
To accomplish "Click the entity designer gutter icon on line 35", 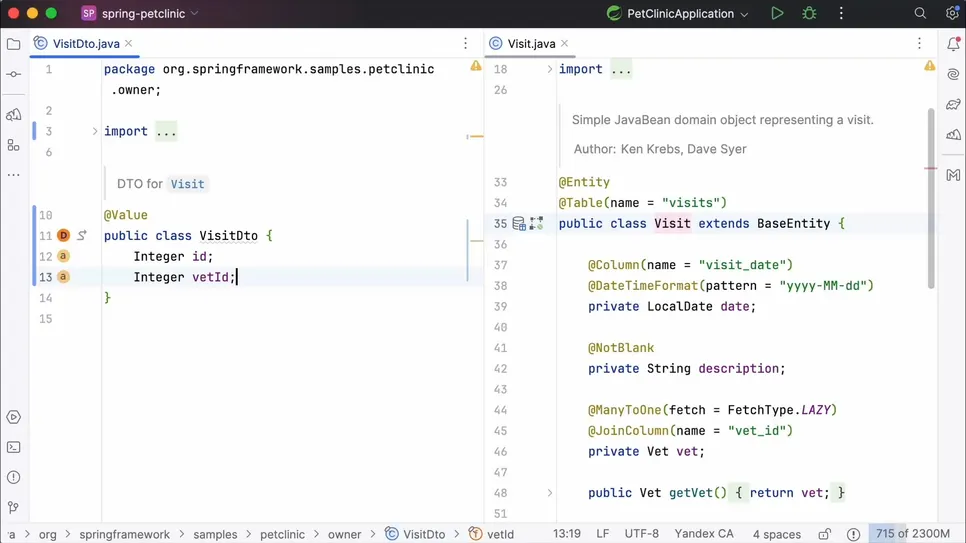I will (x=537, y=224).
